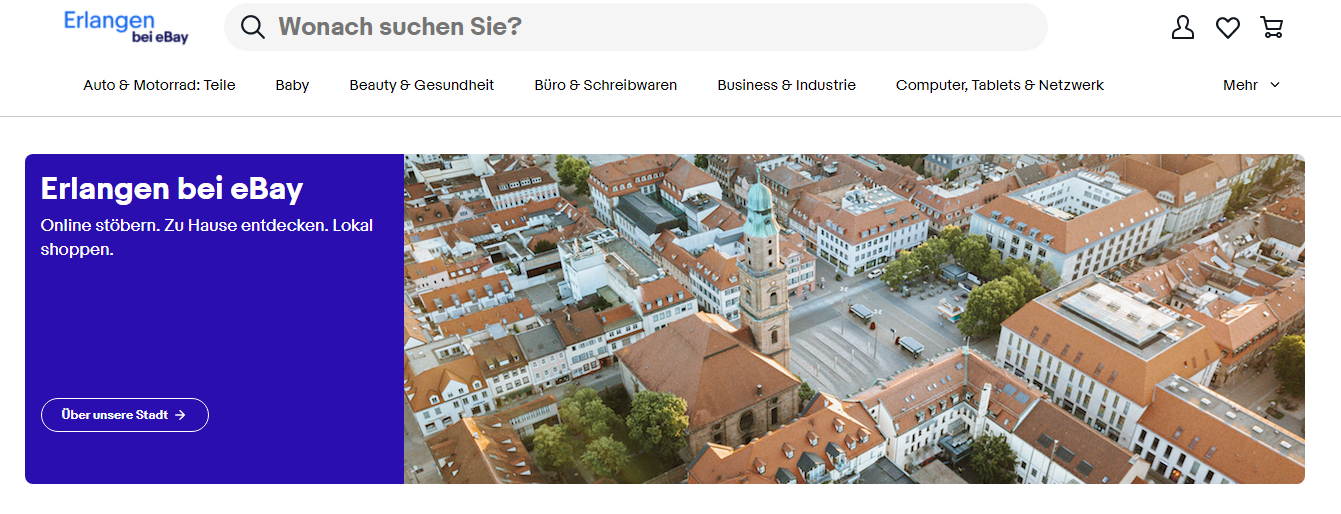The height and width of the screenshot is (514, 1341).
Task: Click the chevron next to Mehr
Action: [1275, 85]
